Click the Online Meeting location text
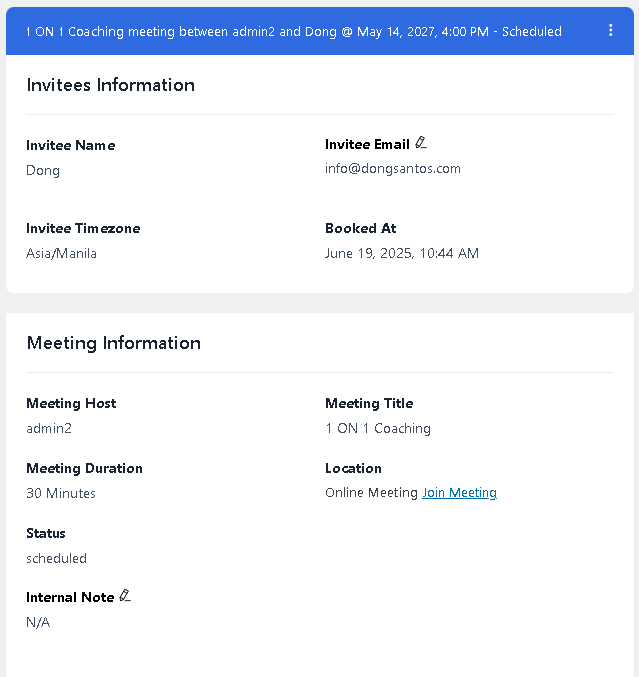This screenshot has width=639, height=677. coord(371,493)
